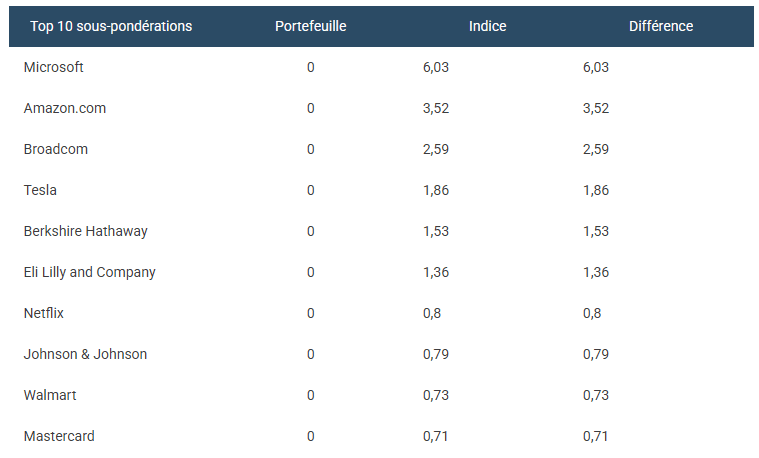
Task: Click Microsoft's Indice value 6,03
Action: [x=436, y=67]
